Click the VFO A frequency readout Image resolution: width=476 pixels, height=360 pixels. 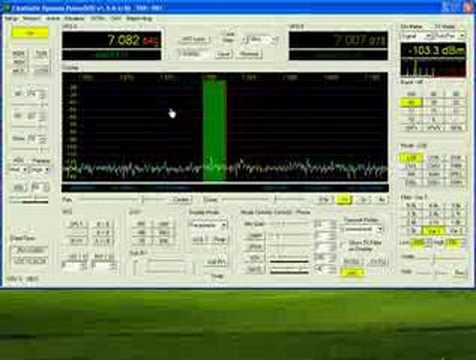(x=112, y=40)
